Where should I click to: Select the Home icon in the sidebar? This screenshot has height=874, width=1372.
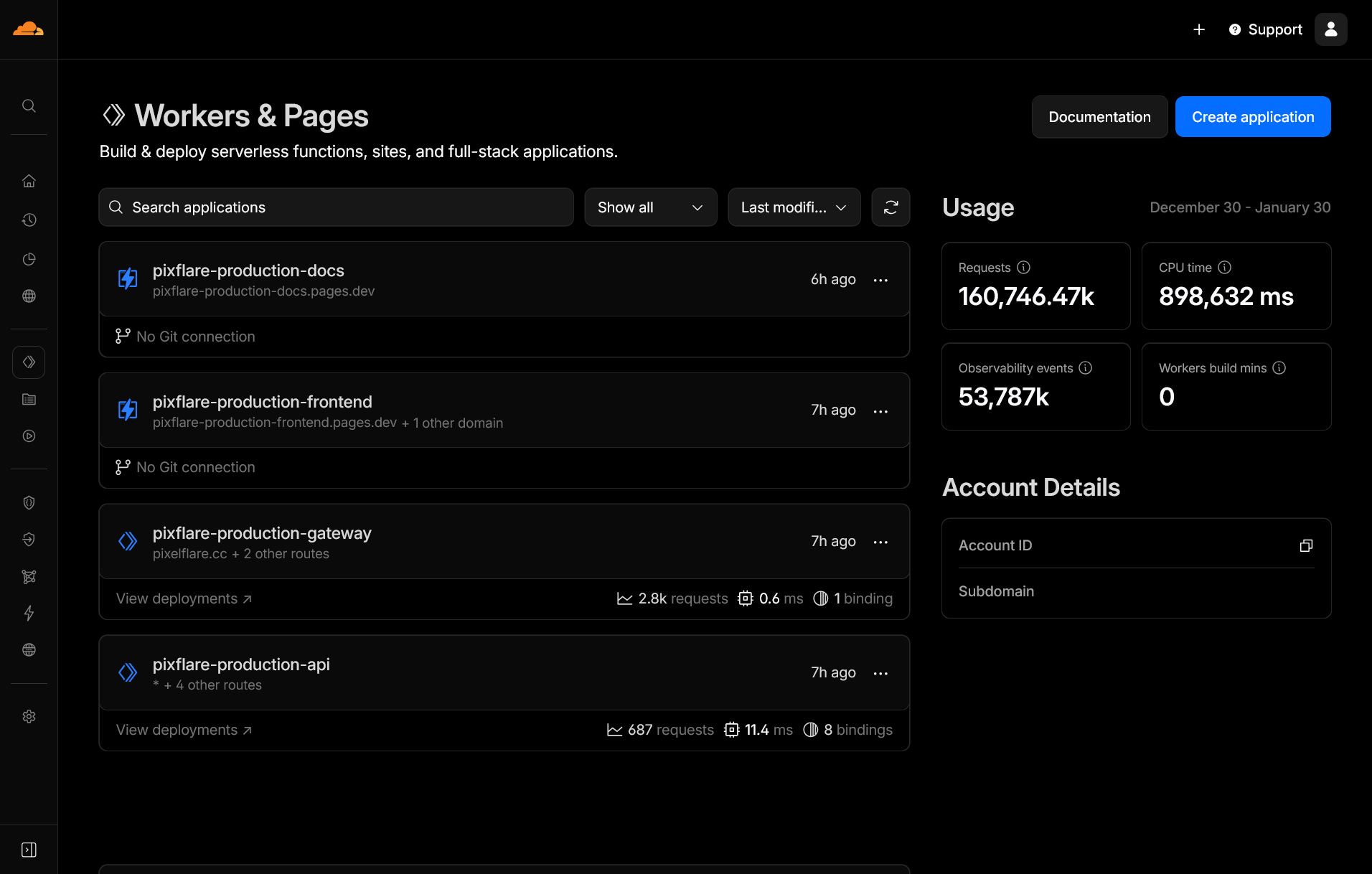[x=29, y=181]
